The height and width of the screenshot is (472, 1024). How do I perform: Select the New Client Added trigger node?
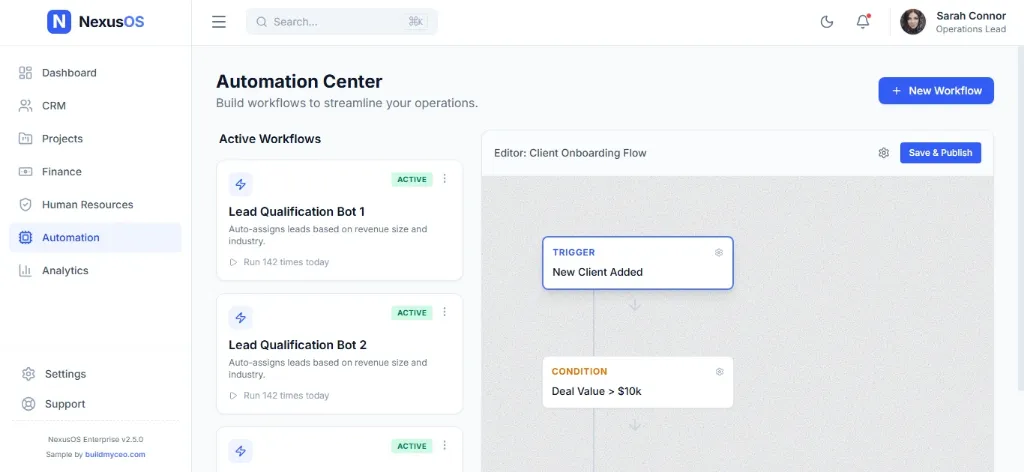637,263
